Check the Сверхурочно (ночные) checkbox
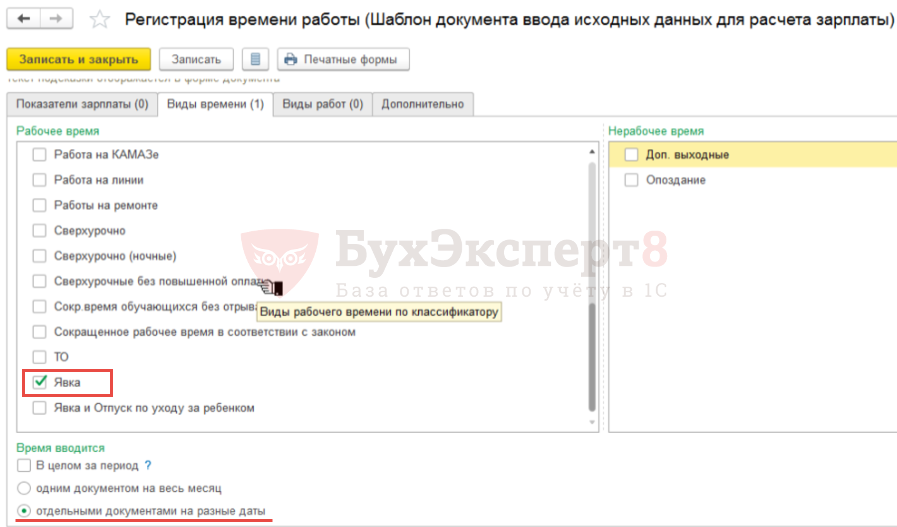 click(40, 256)
